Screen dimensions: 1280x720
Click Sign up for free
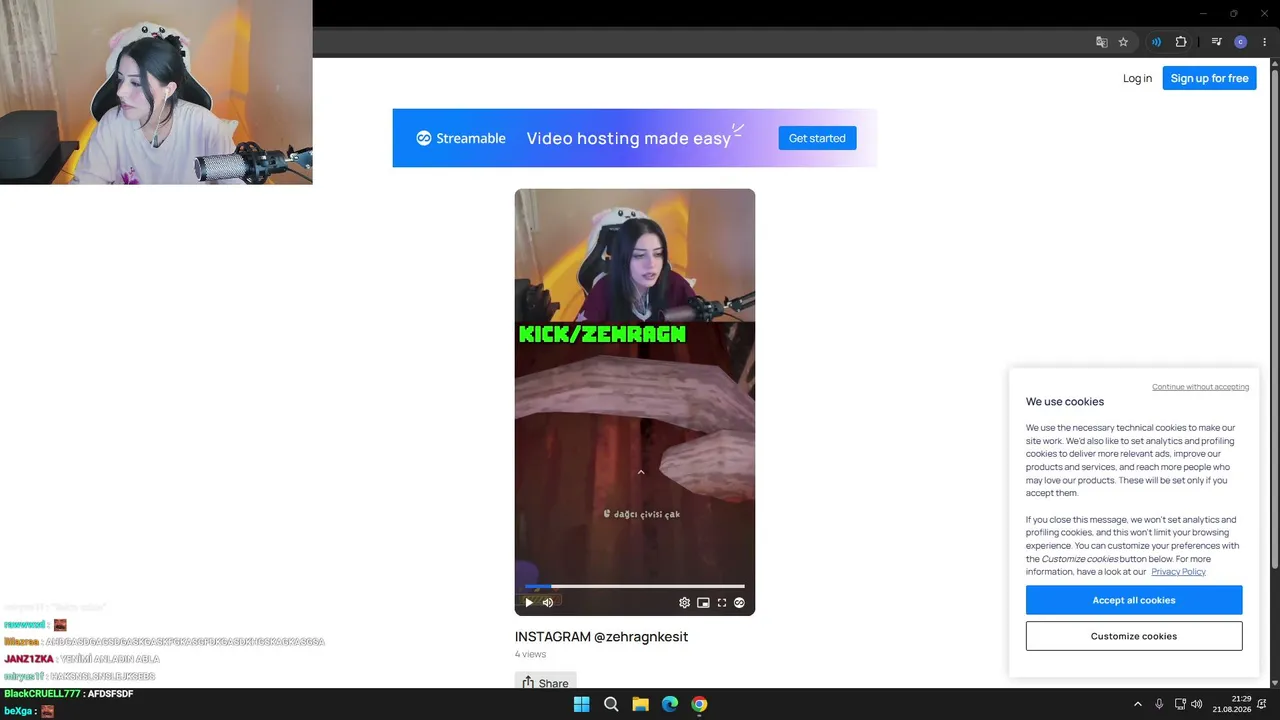1209,78
